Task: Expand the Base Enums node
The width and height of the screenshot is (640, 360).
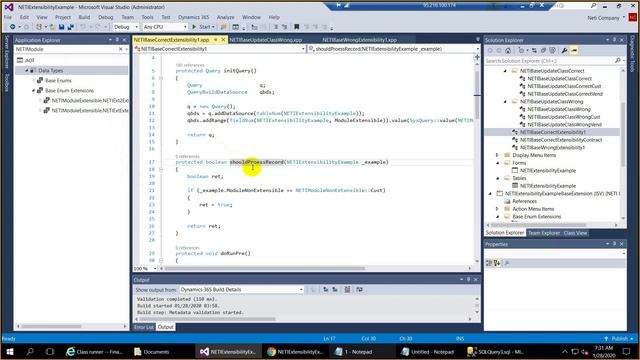Action: [x=33, y=80]
